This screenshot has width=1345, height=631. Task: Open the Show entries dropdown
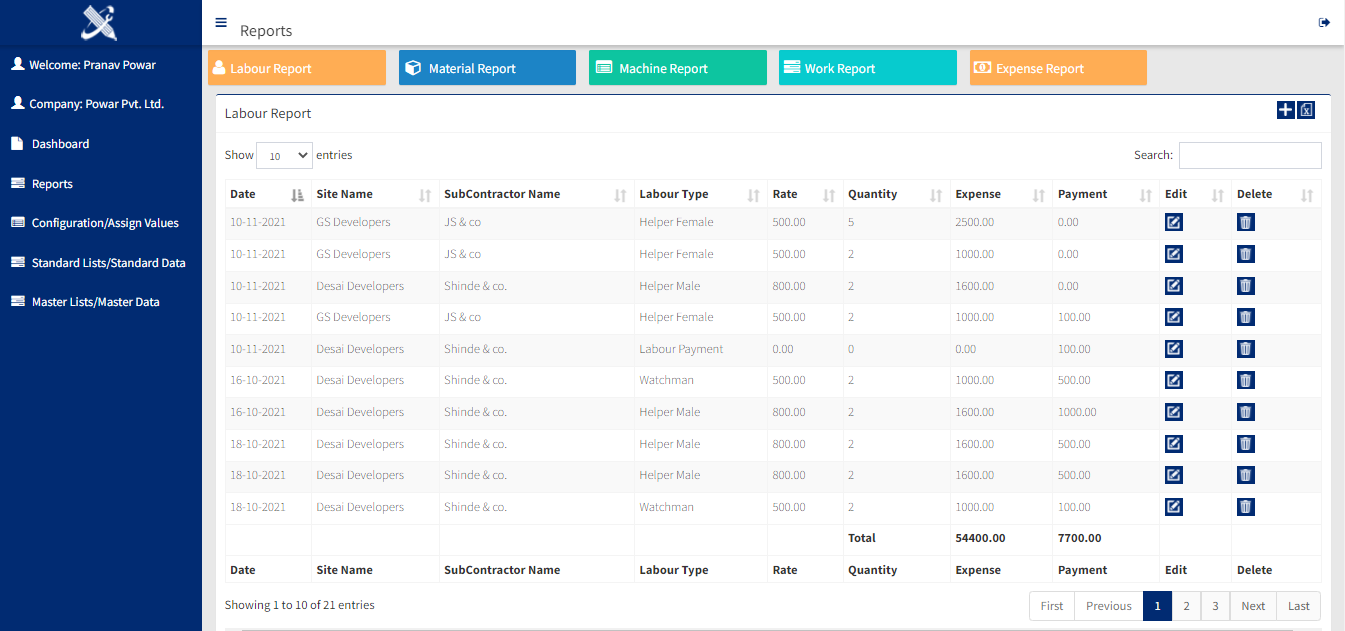[x=284, y=156]
